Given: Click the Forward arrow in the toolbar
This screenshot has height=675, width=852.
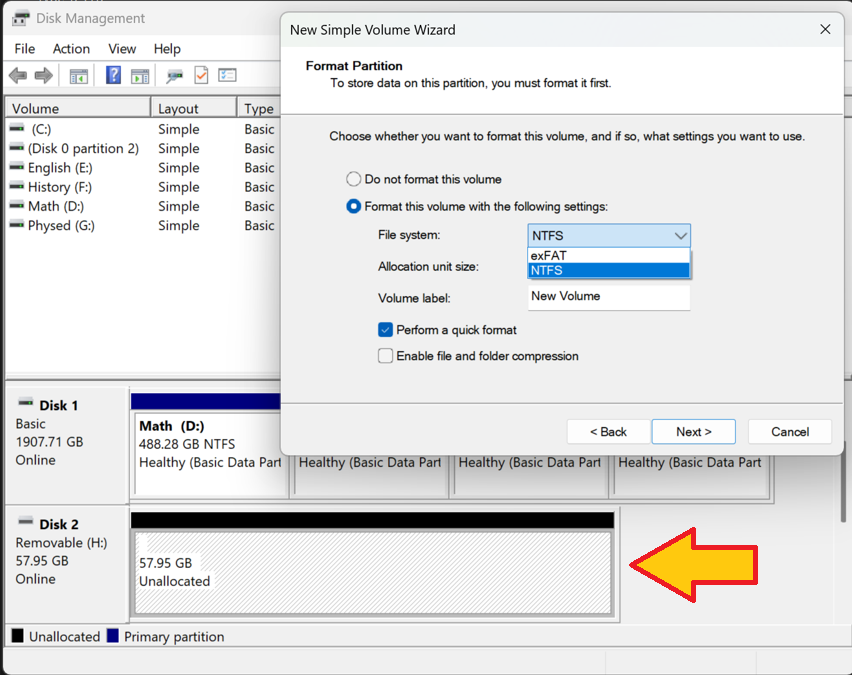Looking at the screenshot, I should [x=43, y=76].
